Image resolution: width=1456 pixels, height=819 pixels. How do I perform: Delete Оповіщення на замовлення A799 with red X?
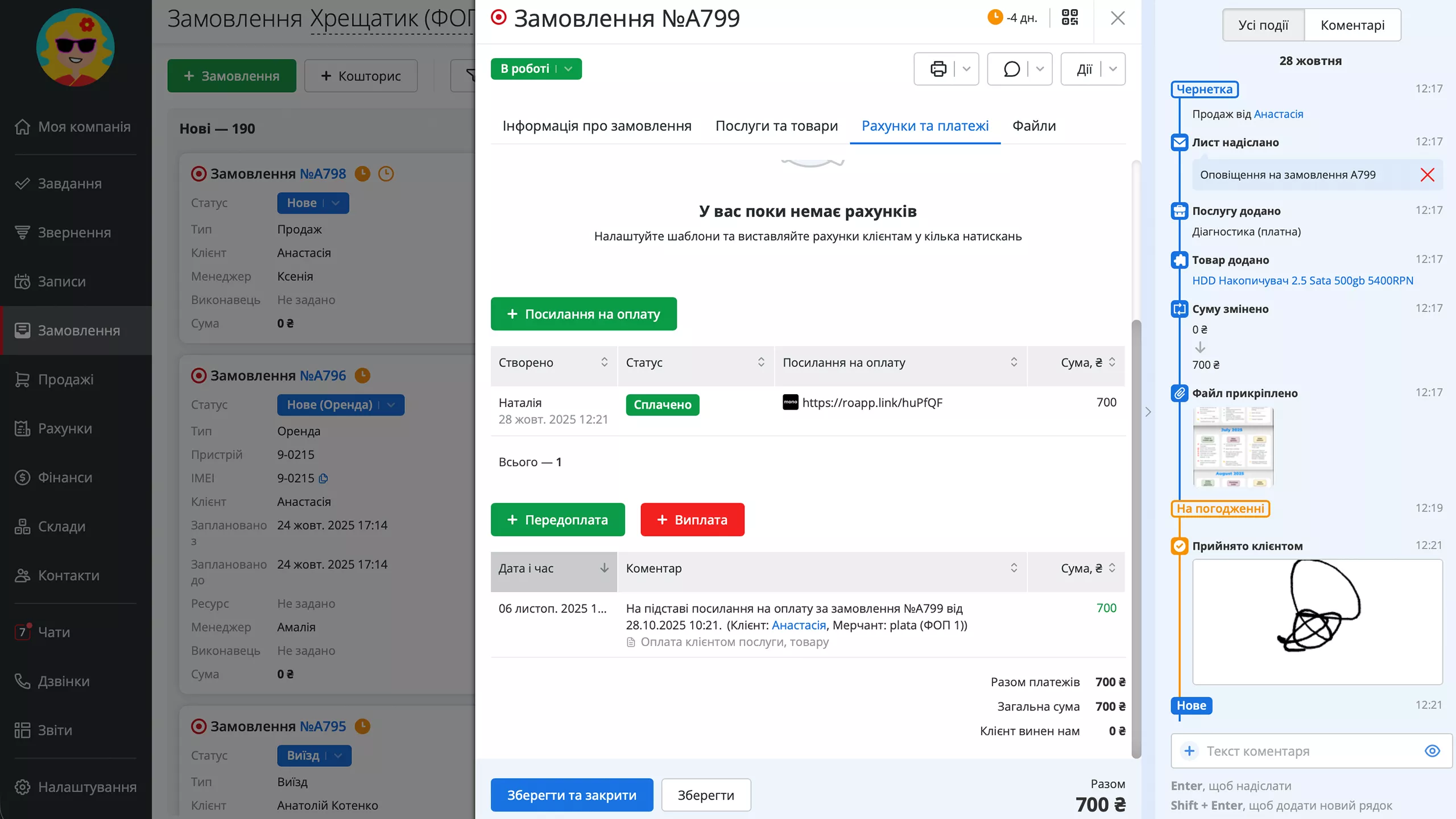[1427, 175]
